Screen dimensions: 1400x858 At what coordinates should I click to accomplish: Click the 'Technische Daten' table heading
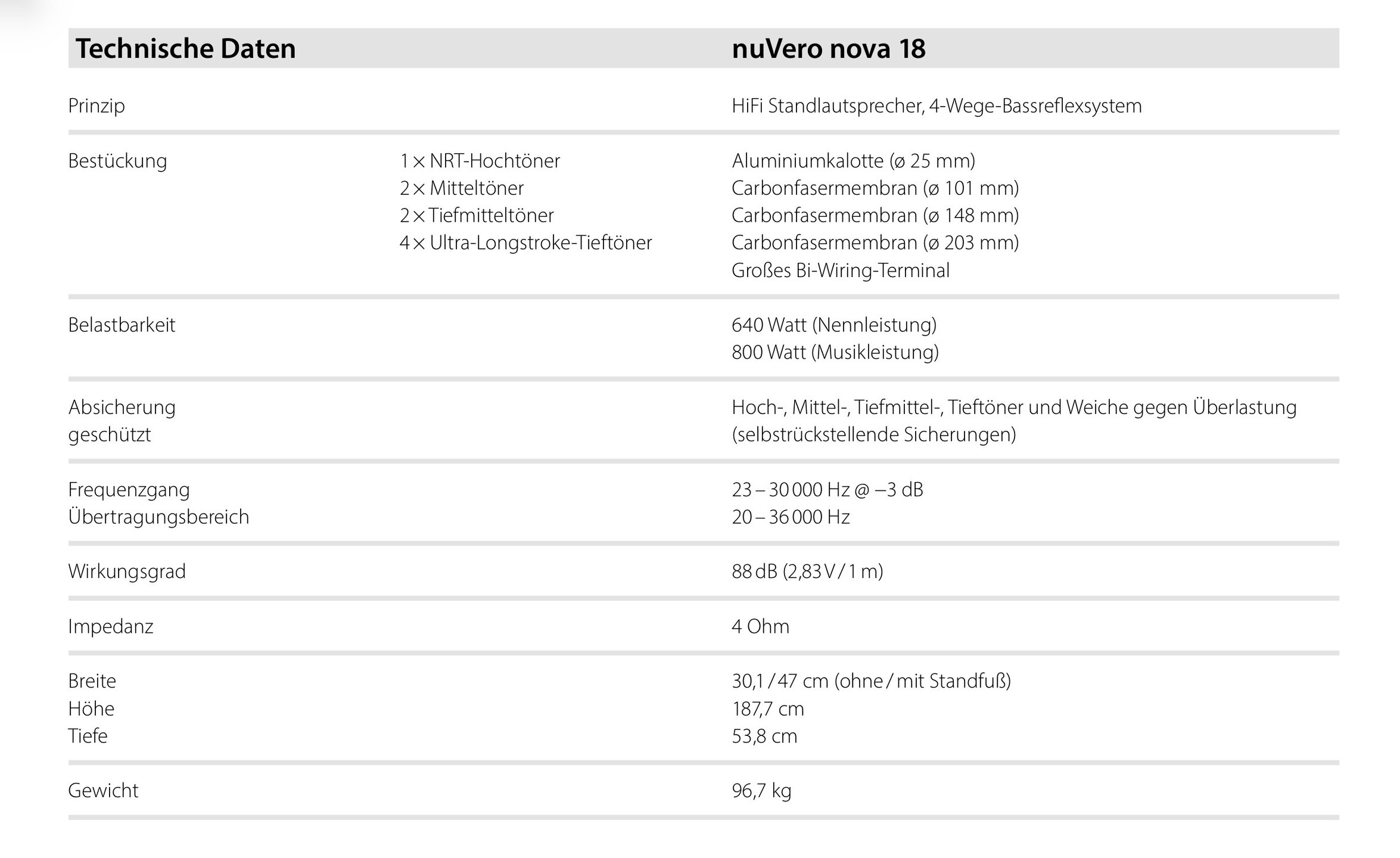pyautogui.click(x=185, y=48)
